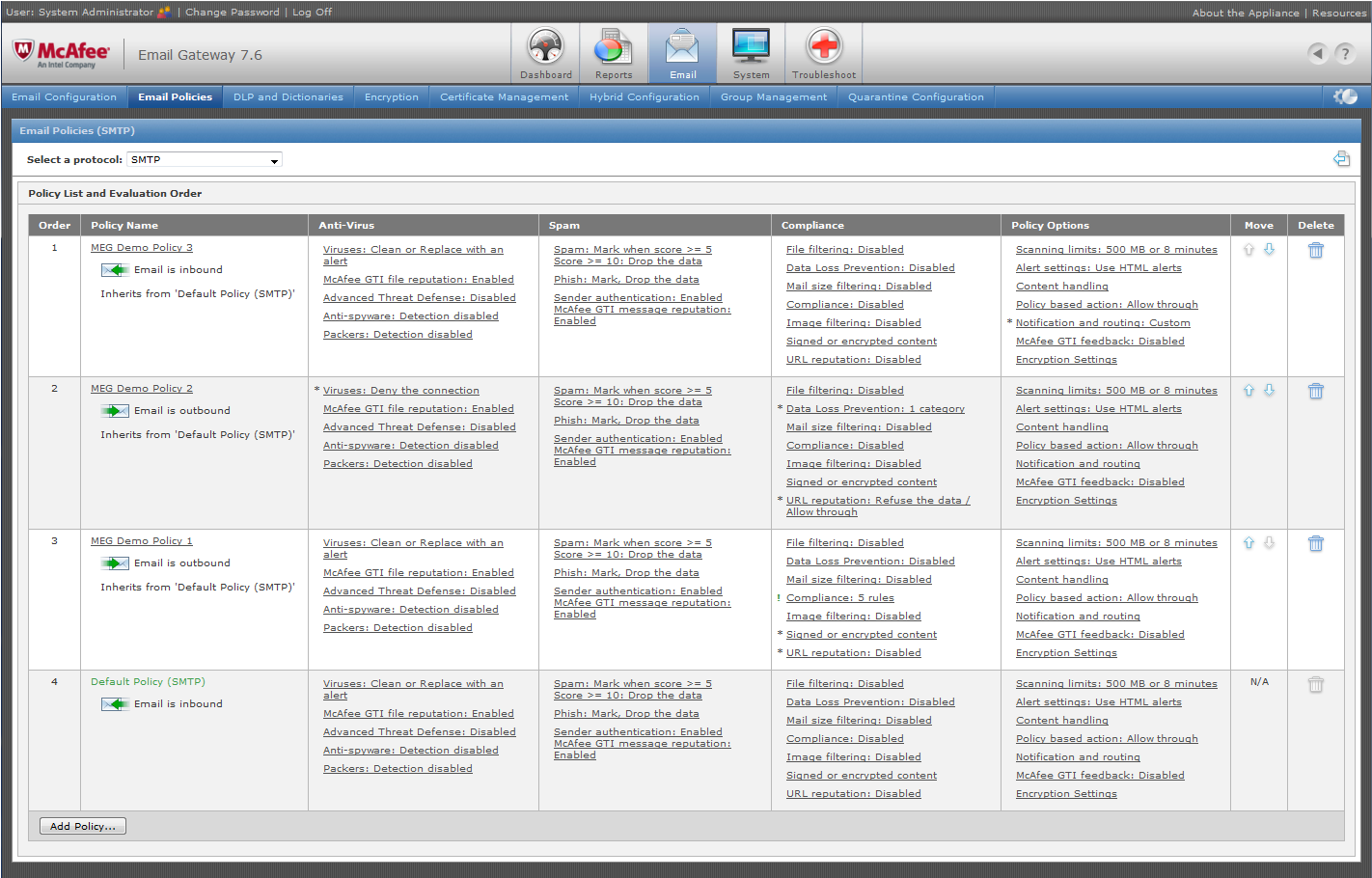Screen dimensions: 1372x878
Task: Click the outbound arrow icon for MEG Demo Policy 1
Action: pos(115,563)
